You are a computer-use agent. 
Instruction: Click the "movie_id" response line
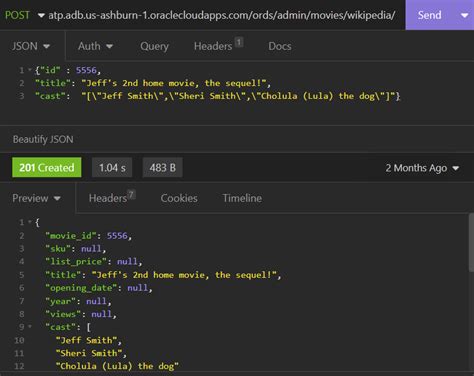pyautogui.click(x=89, y=236)
